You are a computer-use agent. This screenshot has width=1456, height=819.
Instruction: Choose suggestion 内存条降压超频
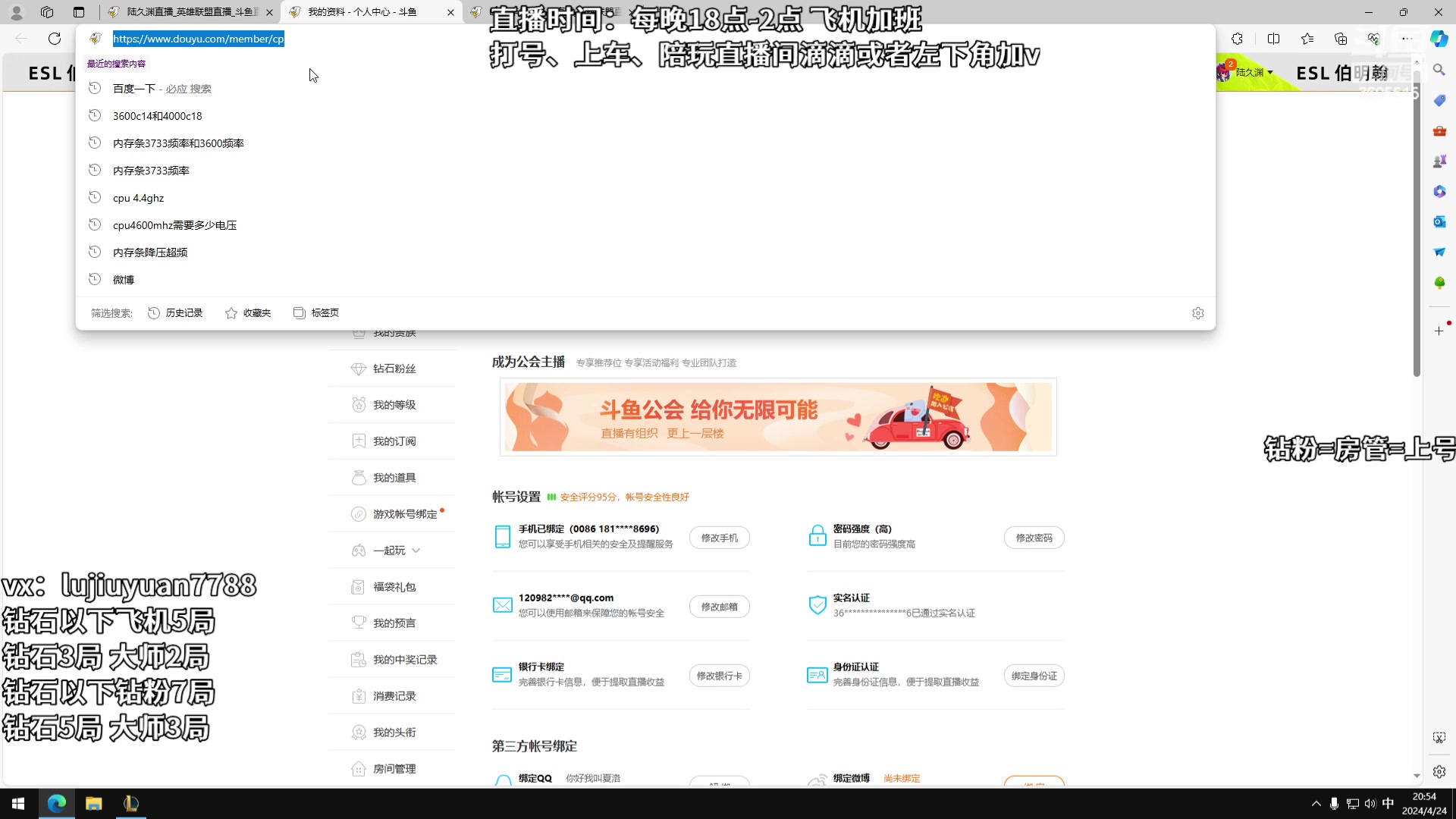point(645,253)
